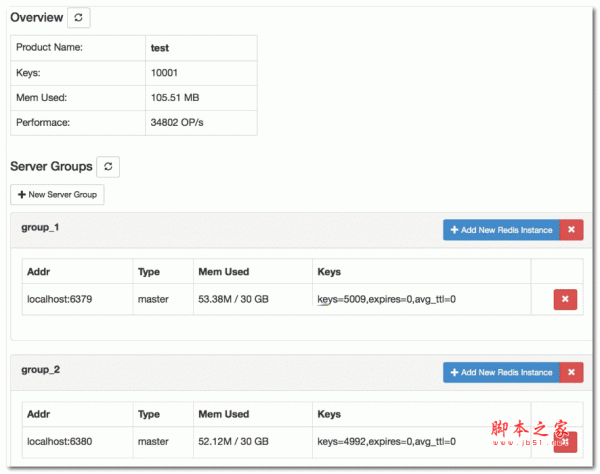This screenshot has width=600, height=474.
Task: Add New Redis Instance to group_1
Action: pyautogui.click(x=501, y=230)
